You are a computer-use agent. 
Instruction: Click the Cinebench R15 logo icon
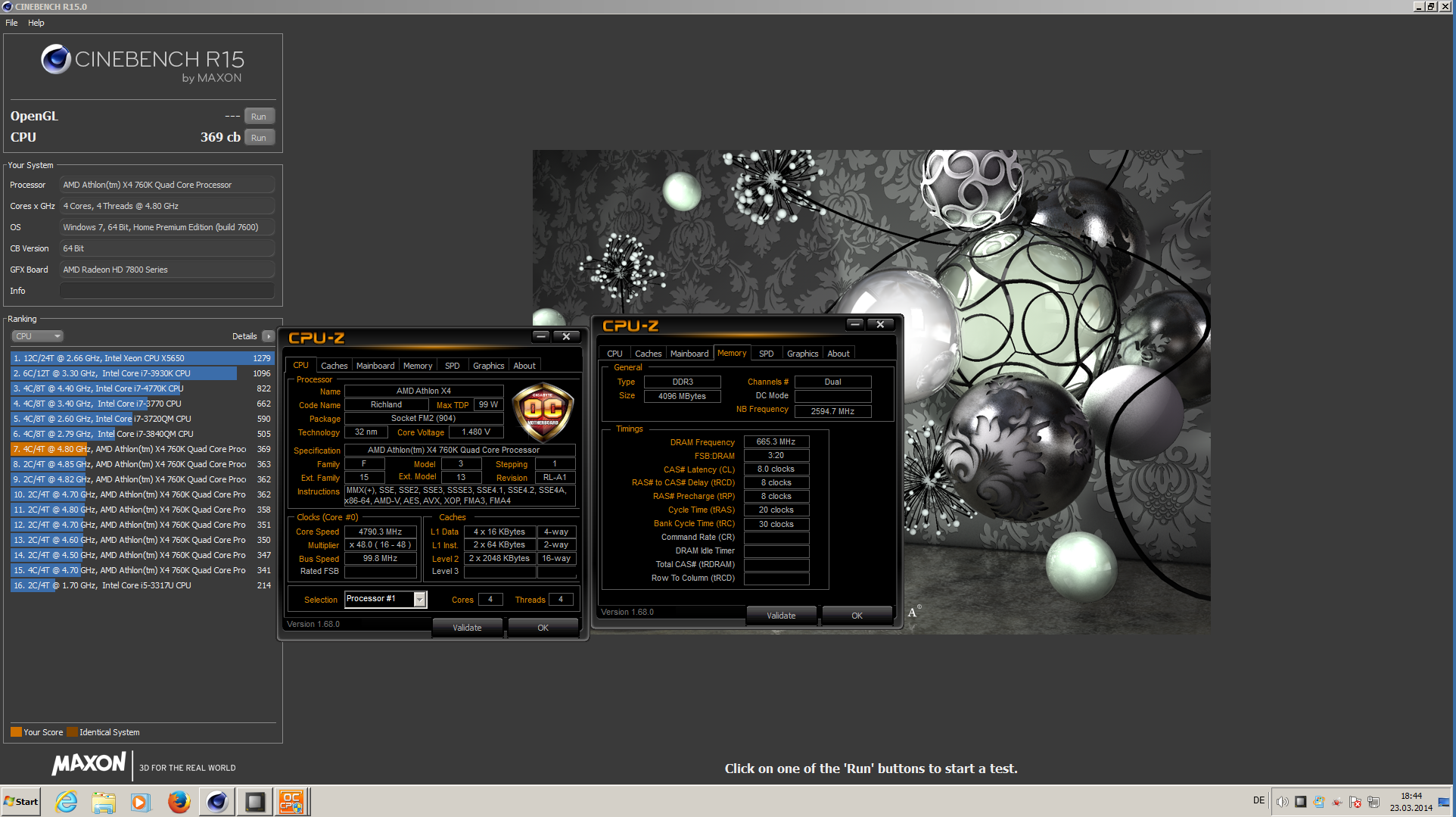(56, 59)
